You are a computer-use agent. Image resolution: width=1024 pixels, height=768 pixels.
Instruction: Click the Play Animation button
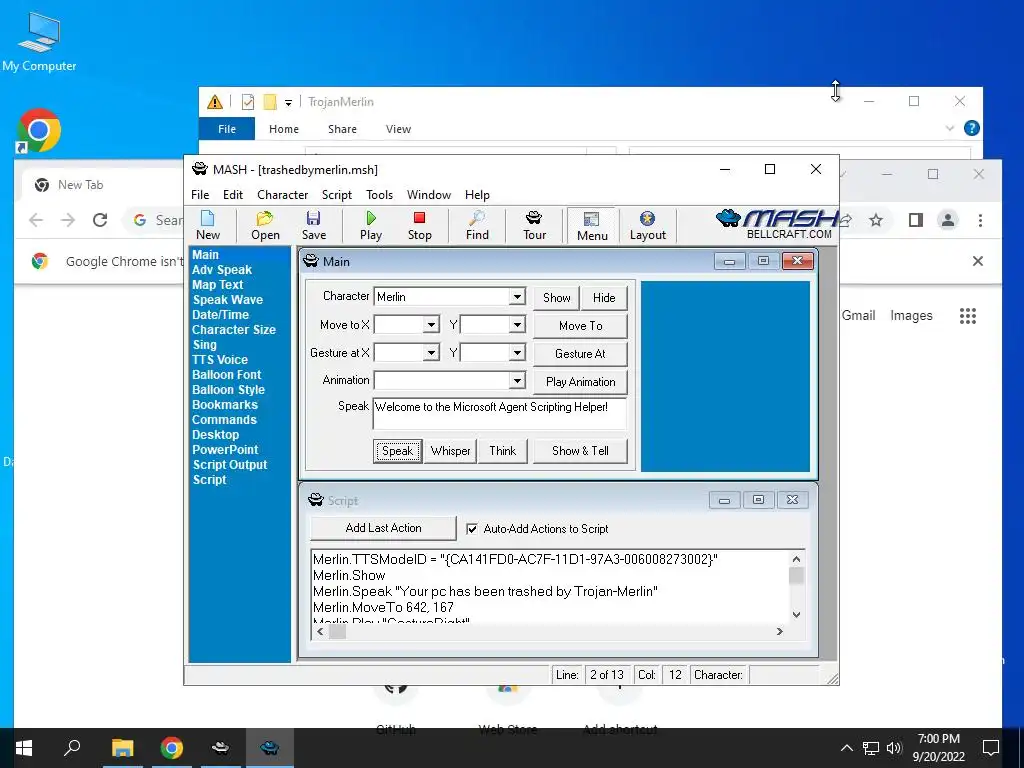581,382
